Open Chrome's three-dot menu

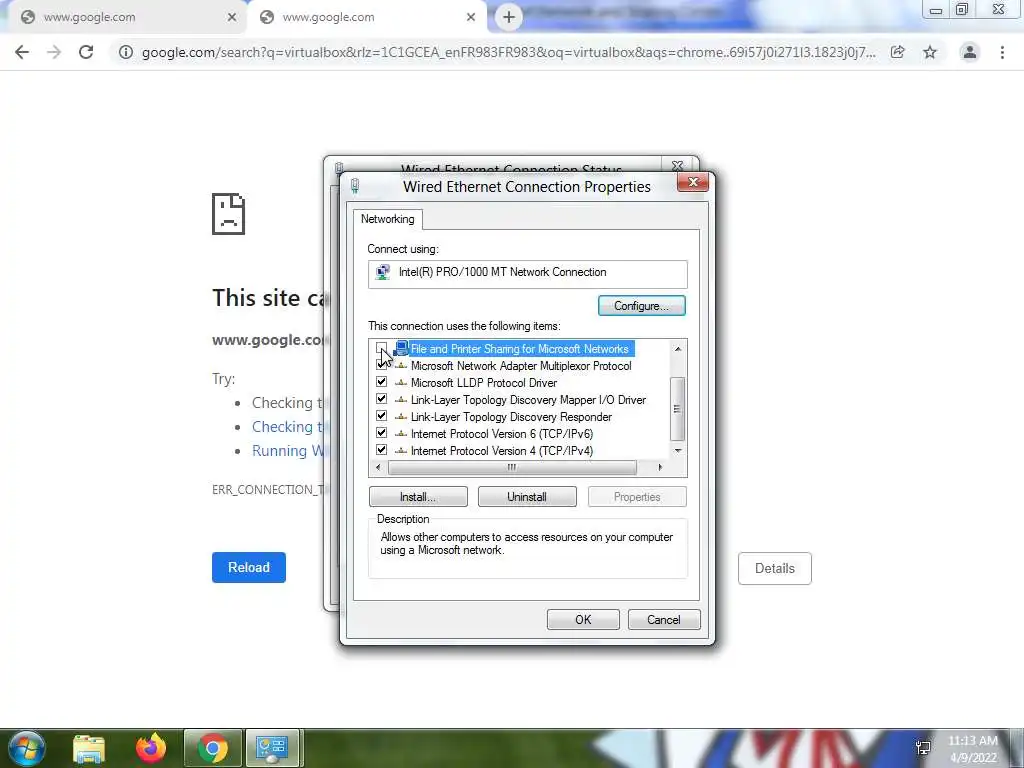pos(1002,52)
